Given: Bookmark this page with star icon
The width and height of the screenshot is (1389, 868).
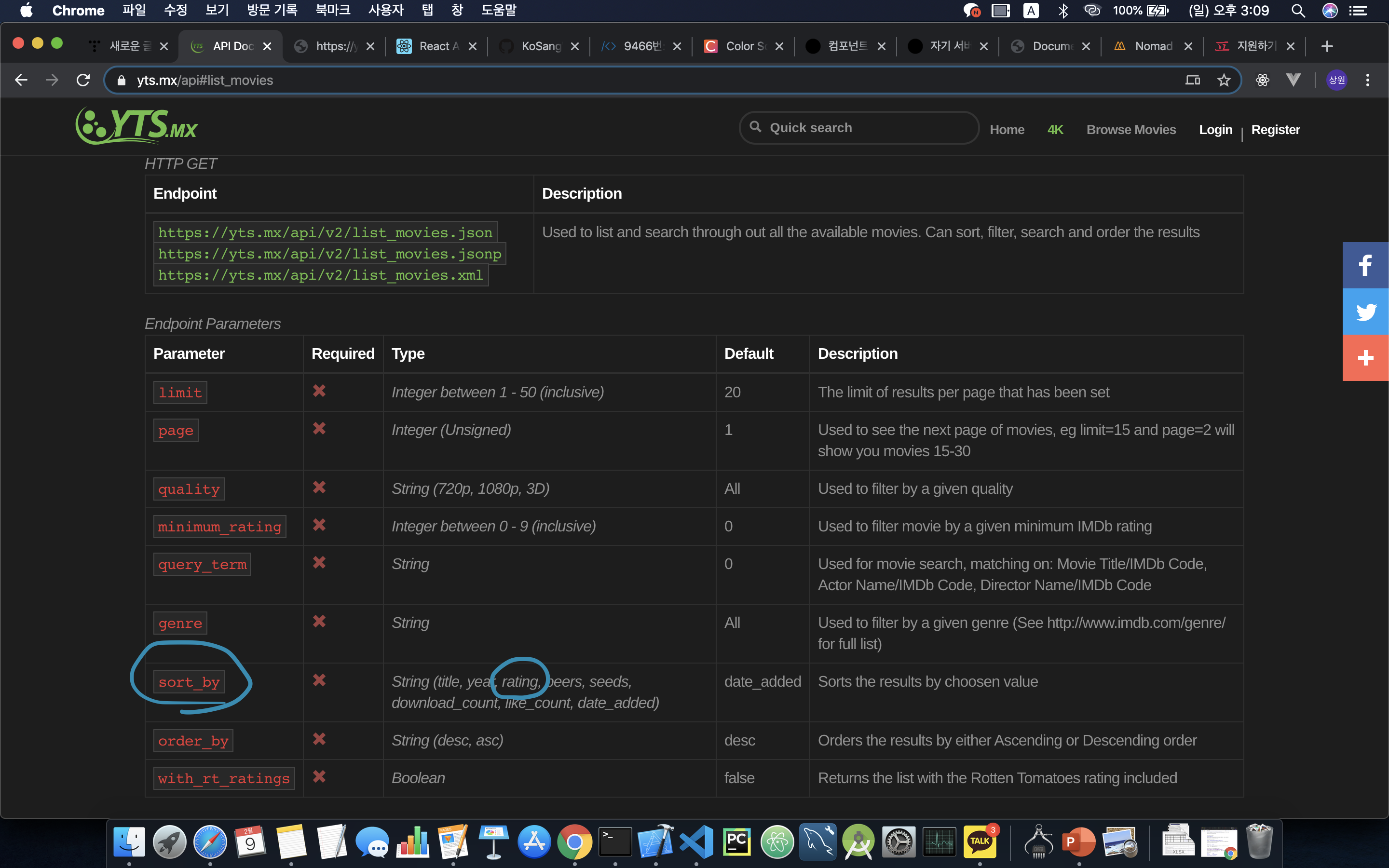Looking at the screenshot, I should (x=1224, y=81).
